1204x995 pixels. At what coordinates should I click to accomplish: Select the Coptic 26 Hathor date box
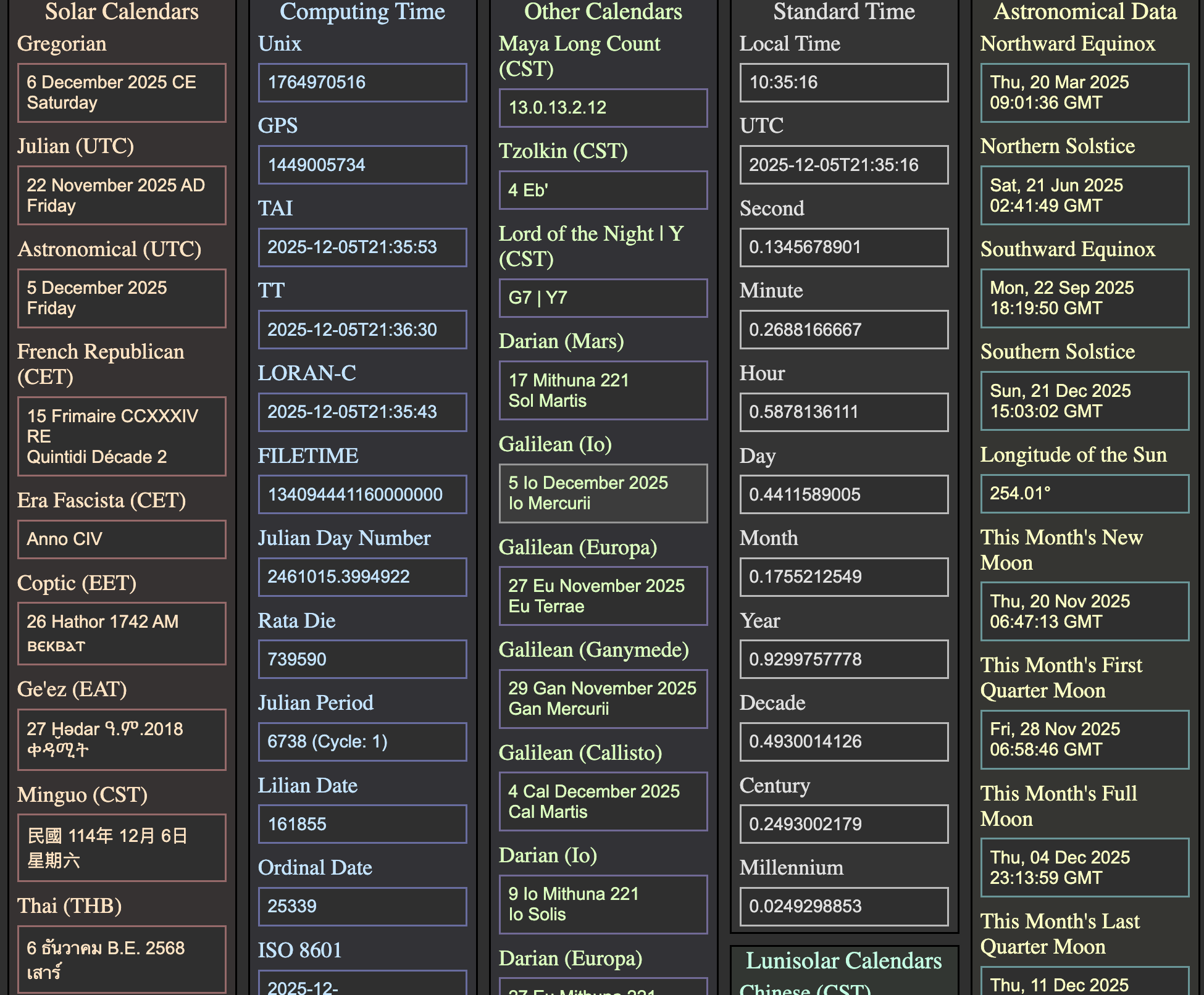(122, 633)
